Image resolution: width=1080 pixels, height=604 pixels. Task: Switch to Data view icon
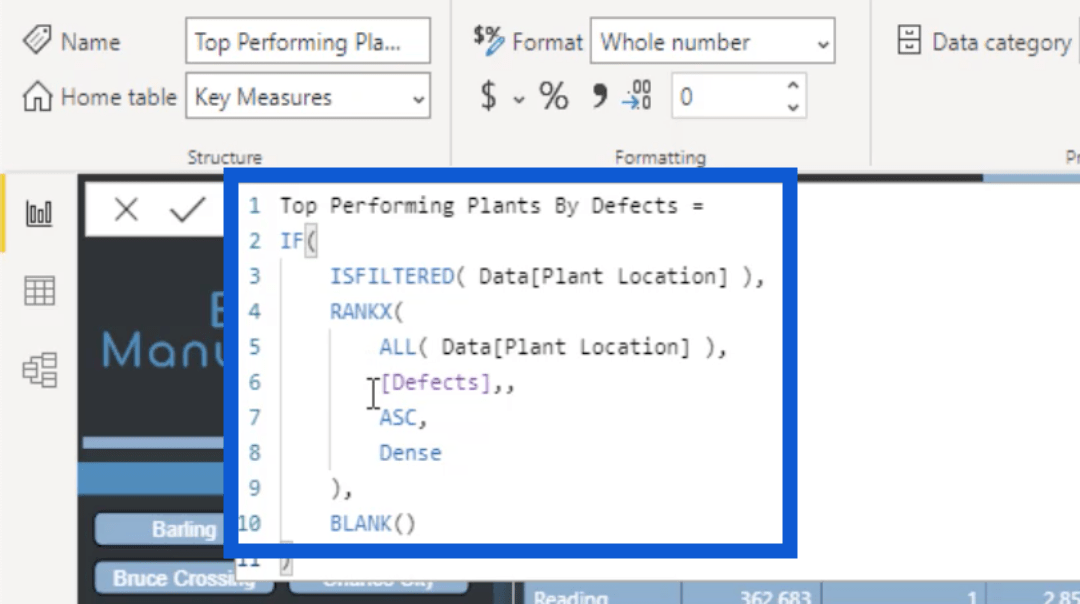coord(39,291)
